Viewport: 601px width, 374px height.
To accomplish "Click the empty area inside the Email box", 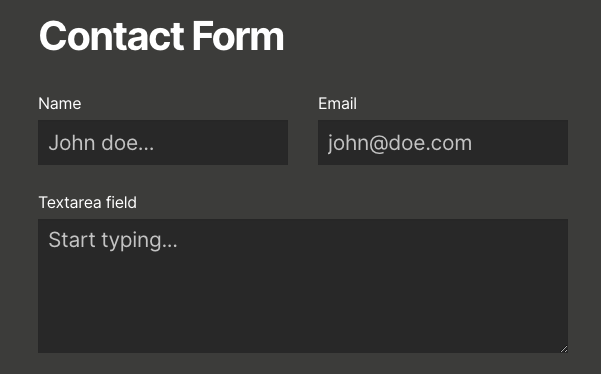I will click(x=521, y=143).
